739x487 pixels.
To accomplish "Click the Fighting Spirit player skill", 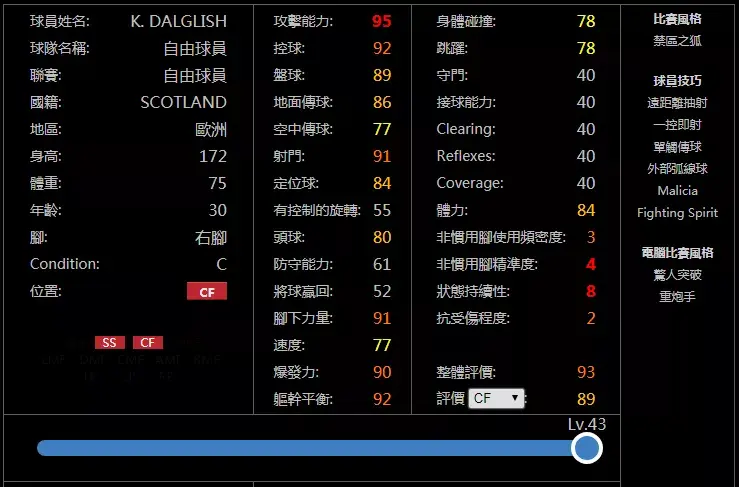I will coord(677,213).
